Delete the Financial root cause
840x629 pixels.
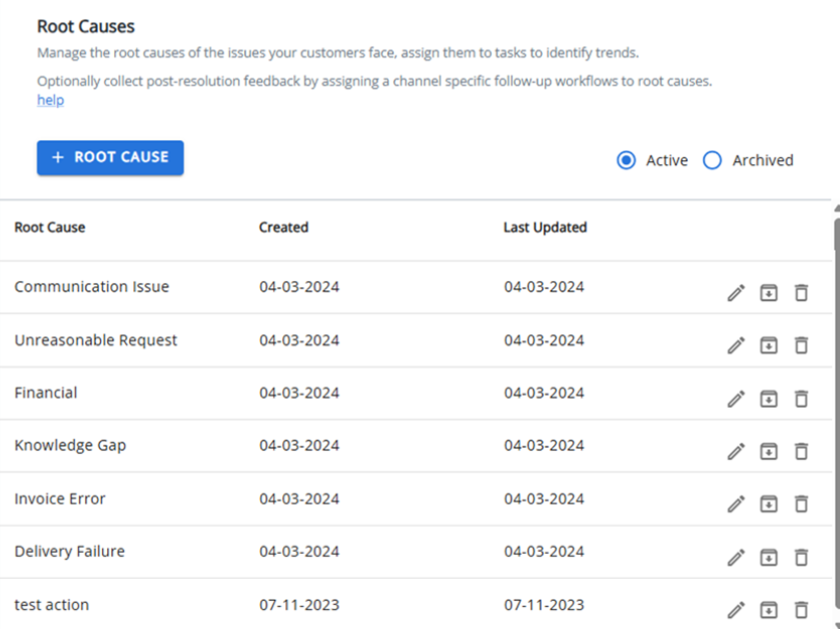[x=801, y=399]
